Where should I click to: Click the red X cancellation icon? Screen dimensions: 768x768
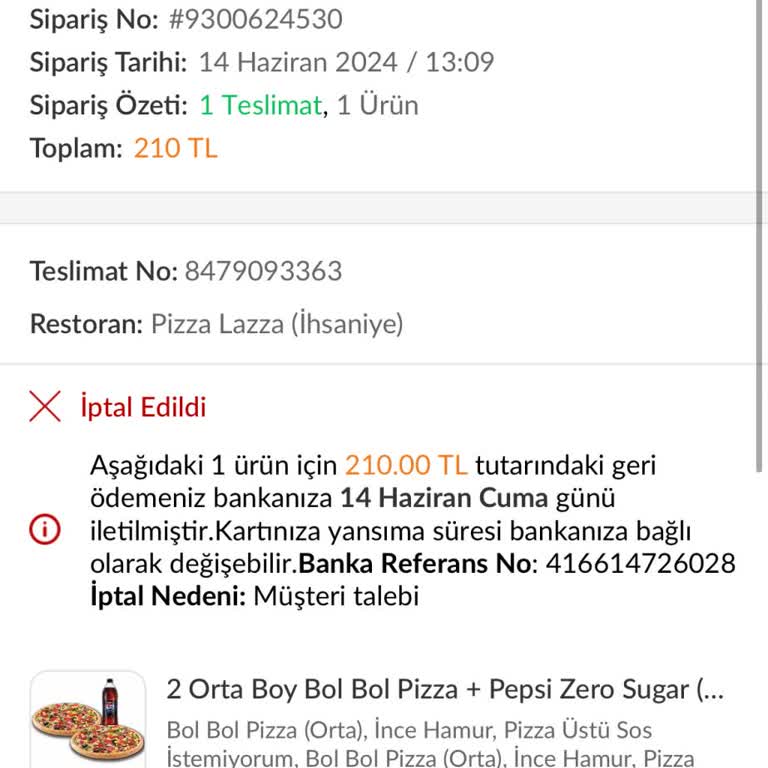(45, 407)
